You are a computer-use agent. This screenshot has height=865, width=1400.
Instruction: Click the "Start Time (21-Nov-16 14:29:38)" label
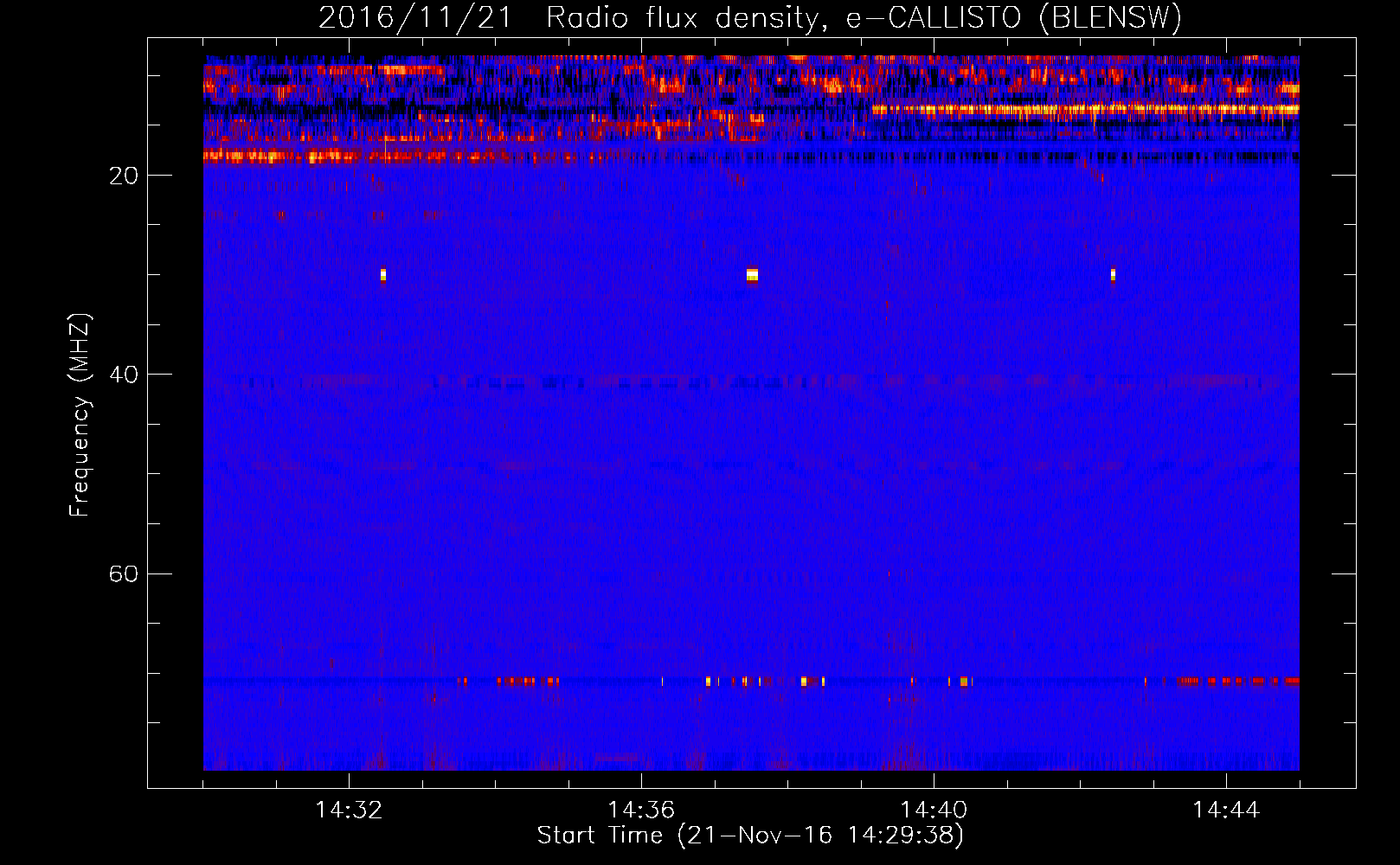750,836
